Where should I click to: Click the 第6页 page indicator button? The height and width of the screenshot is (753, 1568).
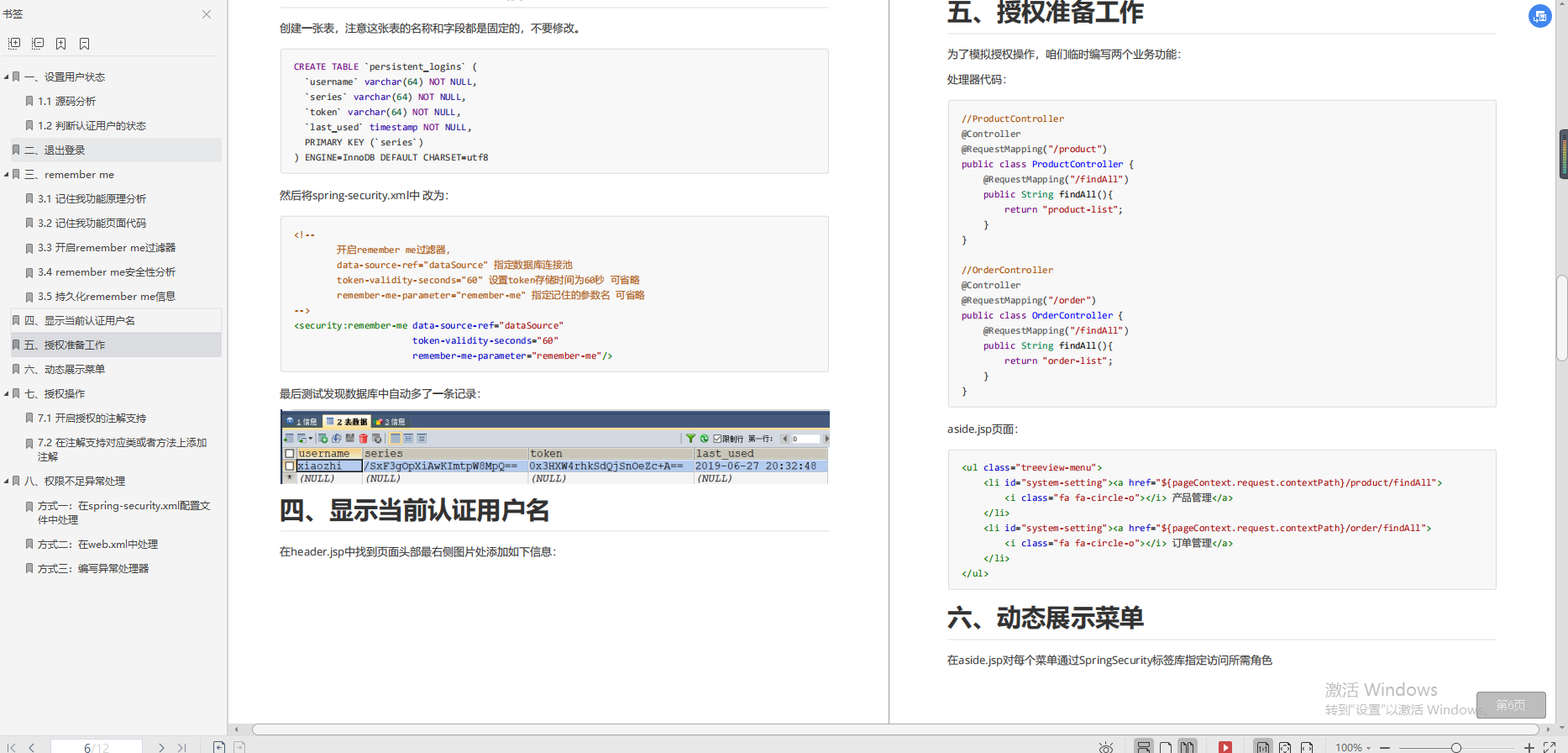tap(1511, 705)
